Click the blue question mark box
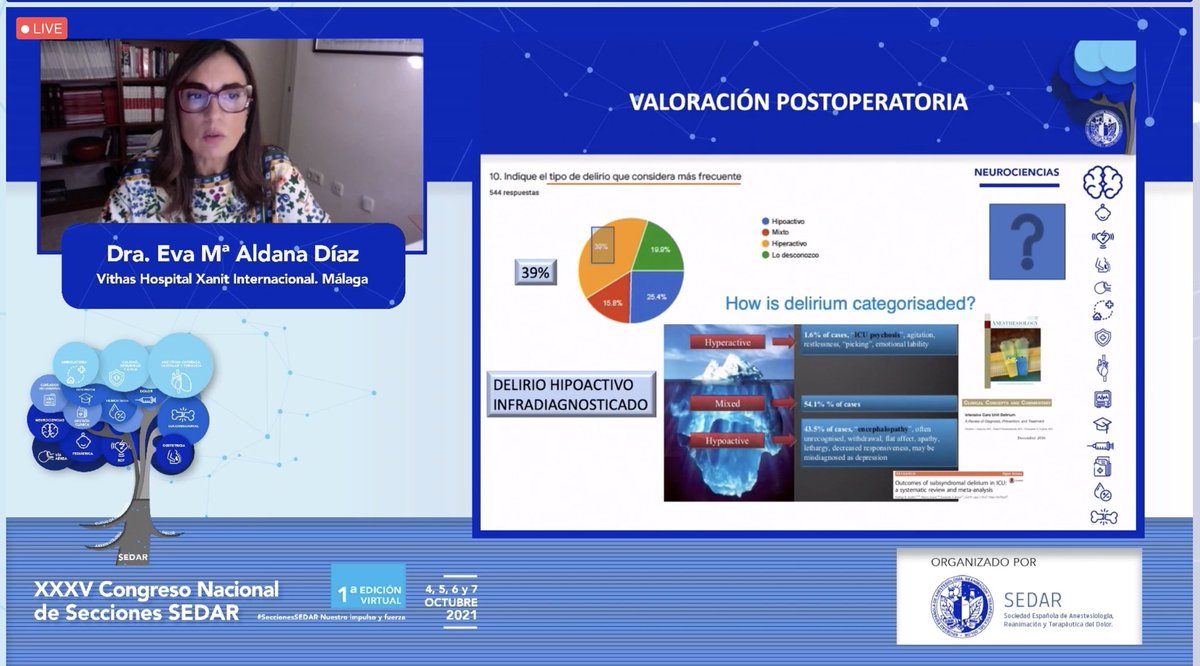 (x=1027, y=242)
